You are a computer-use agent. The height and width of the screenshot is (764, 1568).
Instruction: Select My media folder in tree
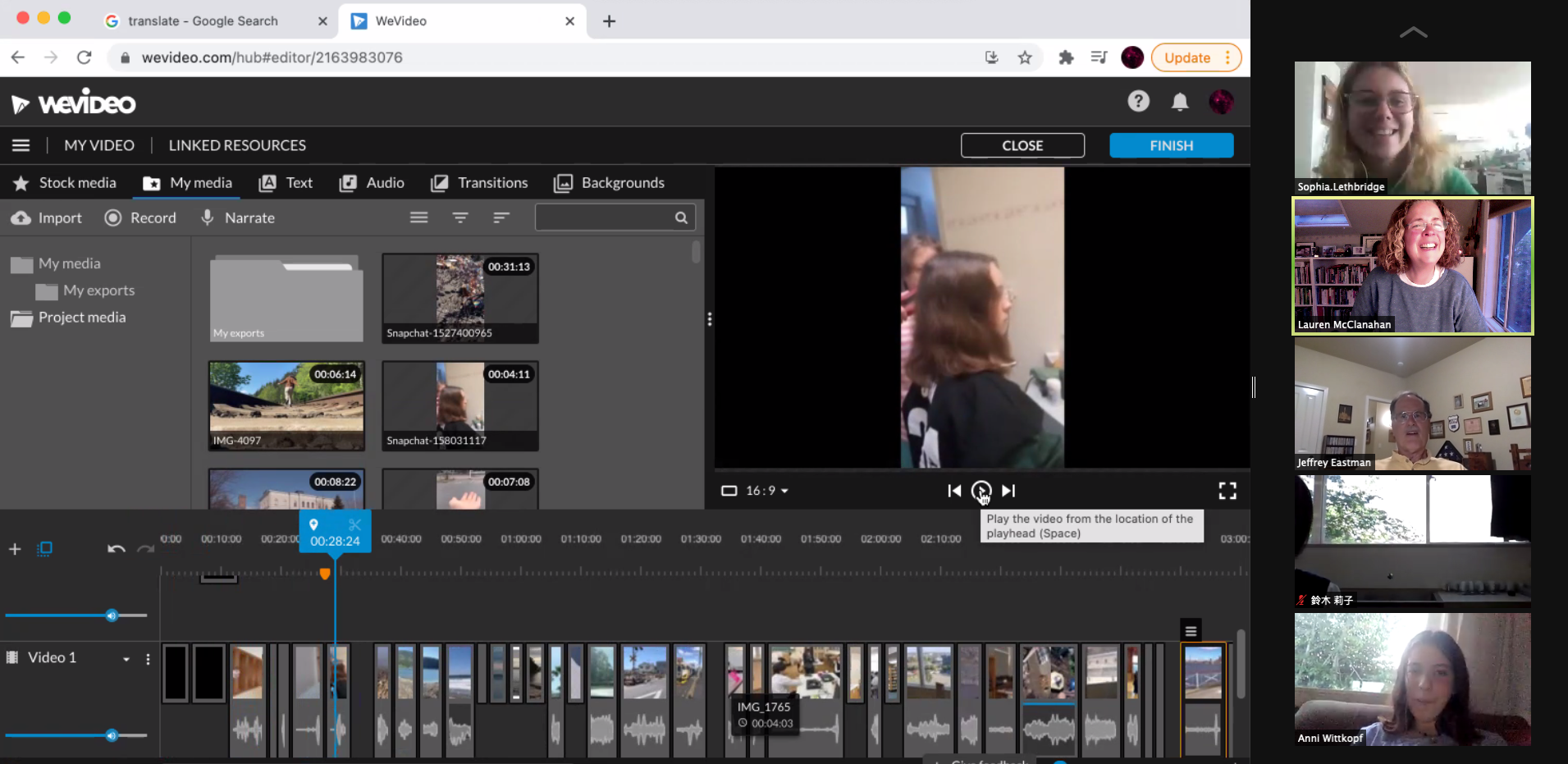(56, 263)
